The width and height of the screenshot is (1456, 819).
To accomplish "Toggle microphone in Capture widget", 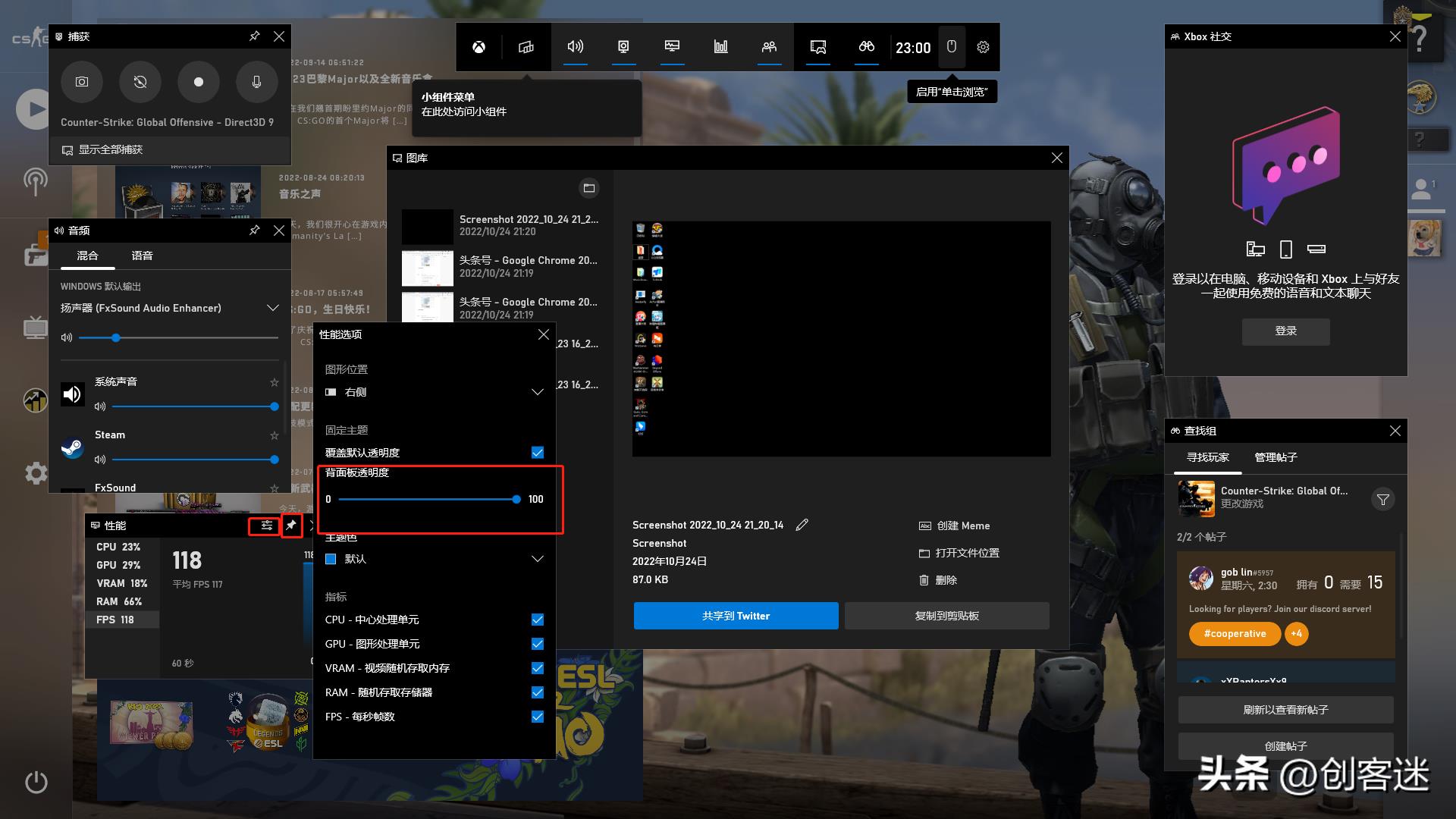I will coord(256,82).
